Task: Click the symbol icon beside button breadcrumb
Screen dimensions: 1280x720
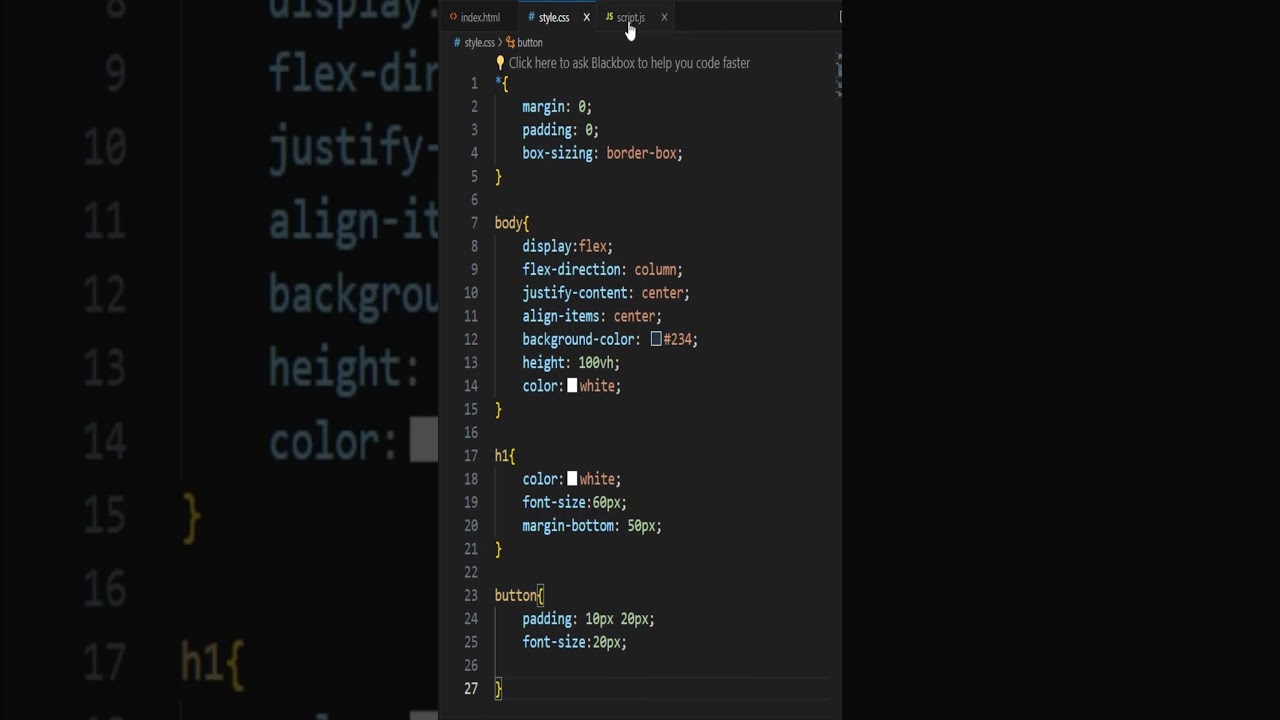Action: point(510,43)
